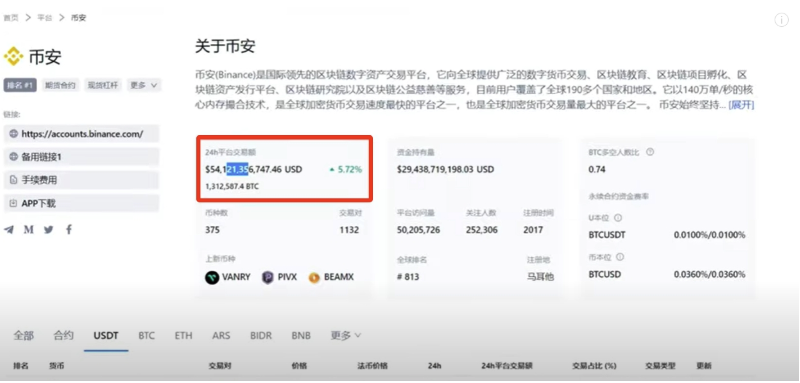Open https://accounts.binance.com/ link
Screen dimensions: 800x383
click(81, 134)
